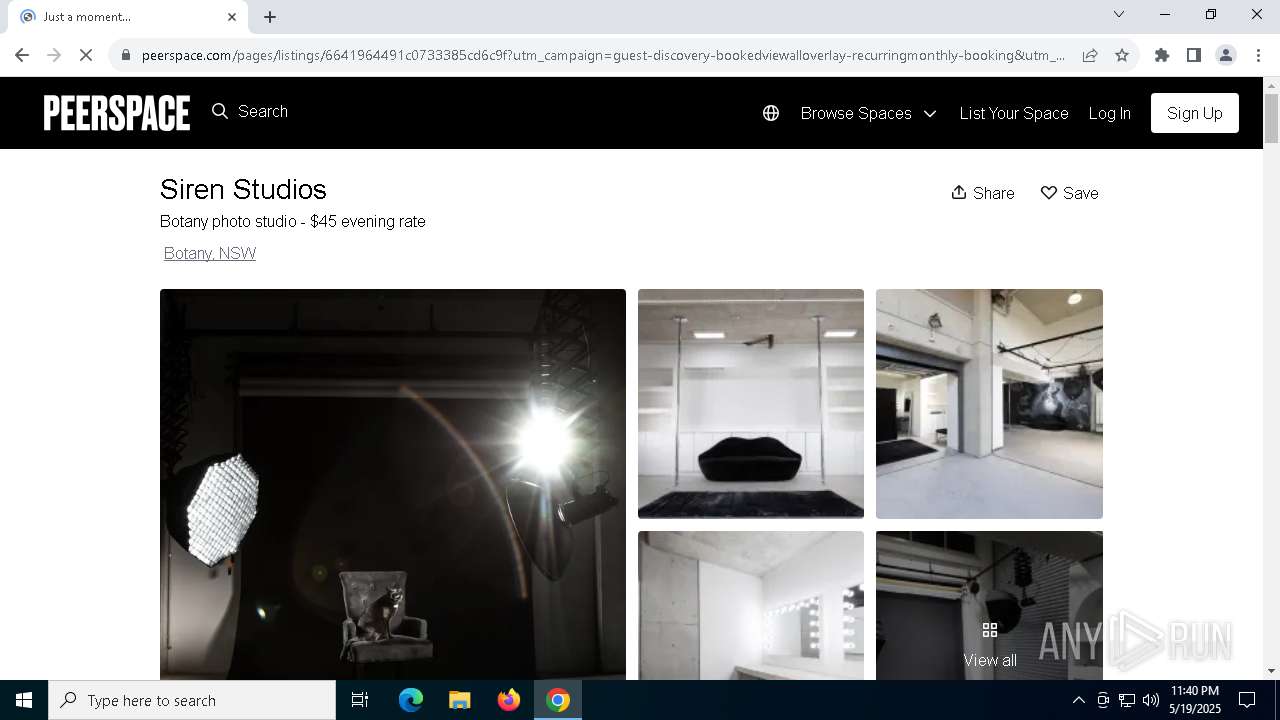Open the language globe icon
Screen dimensions: 1280x720
click(x=771, y=113)
